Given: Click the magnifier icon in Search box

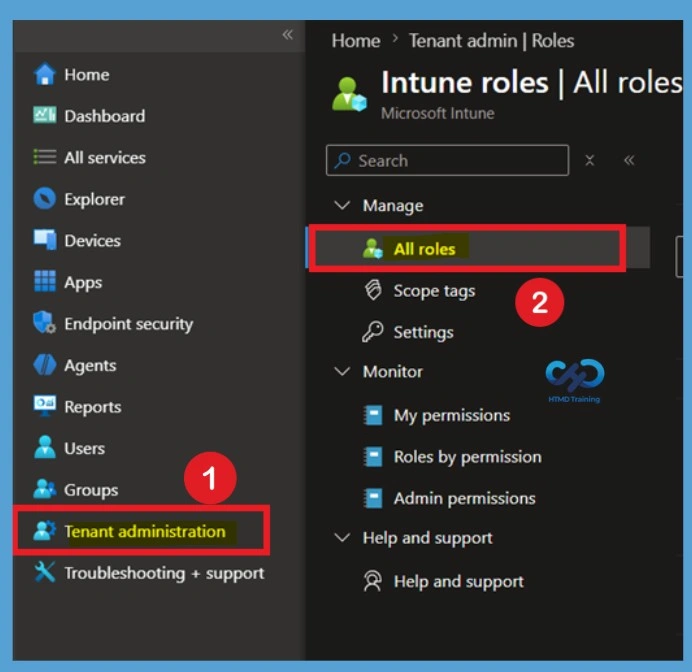Looking at the screenshot, I should (342, 160).
